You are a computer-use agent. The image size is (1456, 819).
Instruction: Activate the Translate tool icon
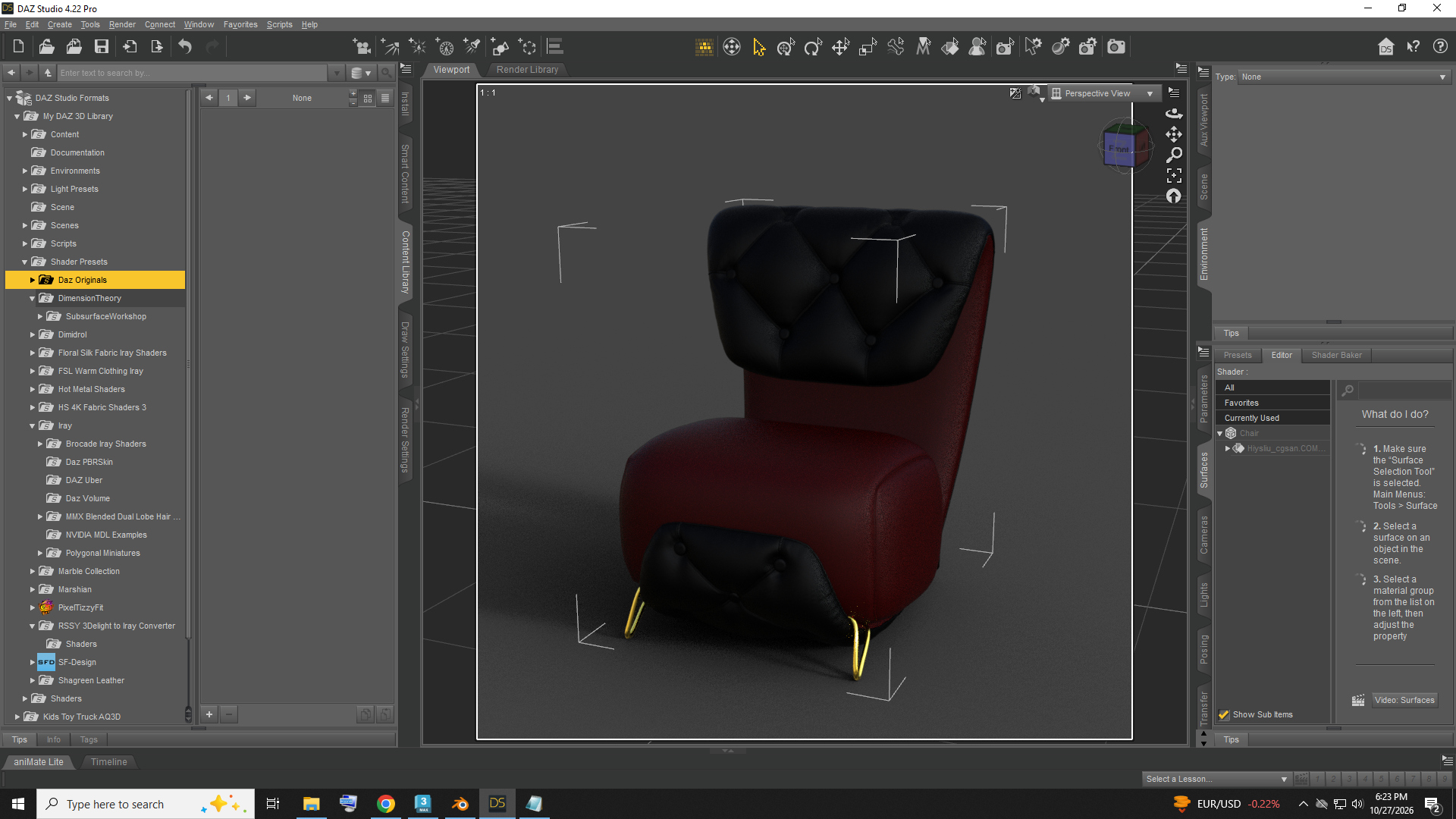(840, 47)
